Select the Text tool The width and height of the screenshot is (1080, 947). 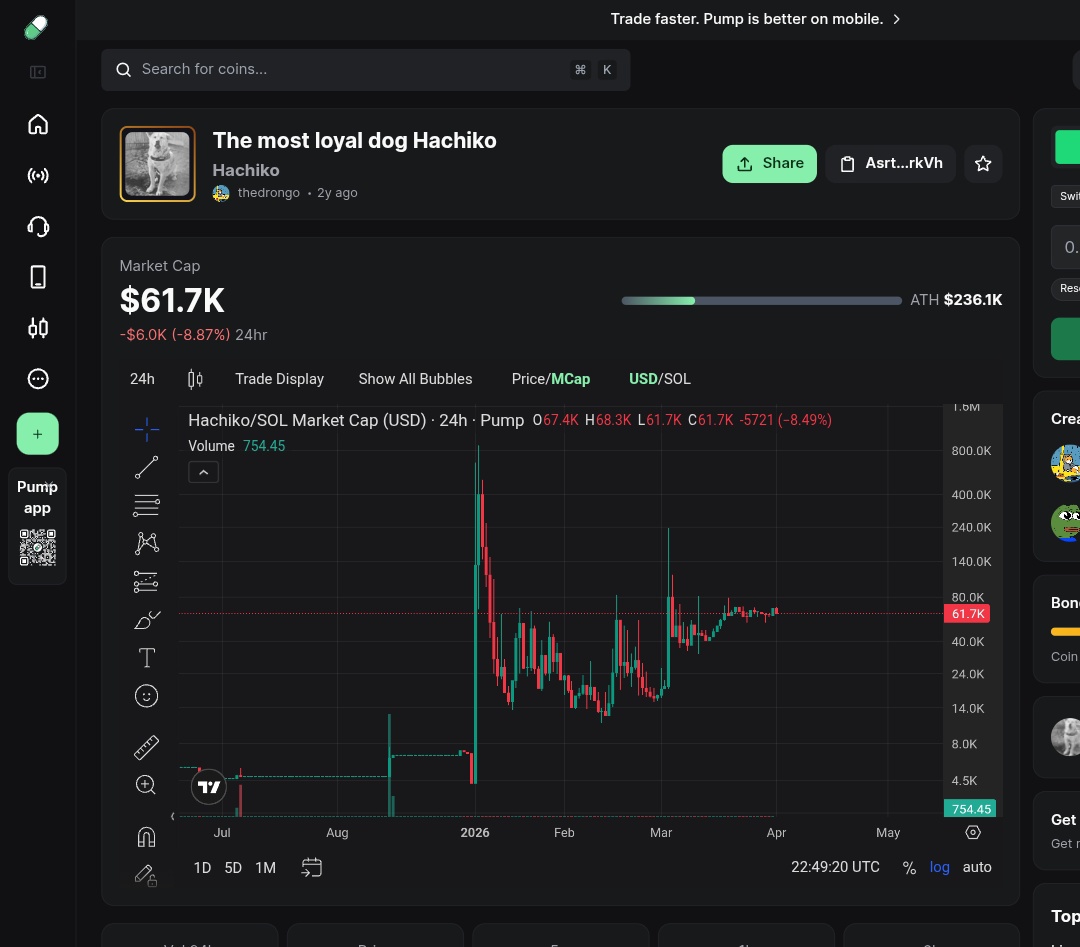(147, 658)
